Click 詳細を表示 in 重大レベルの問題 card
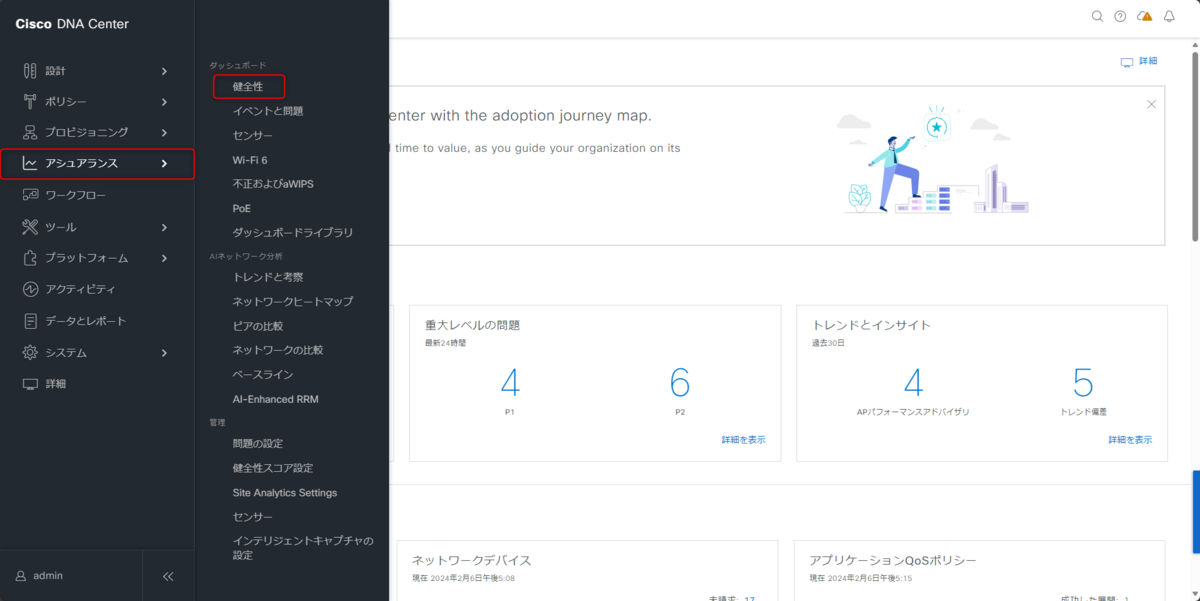The height and width of the screenshot is (601, 1200). (x=744, y=440)
